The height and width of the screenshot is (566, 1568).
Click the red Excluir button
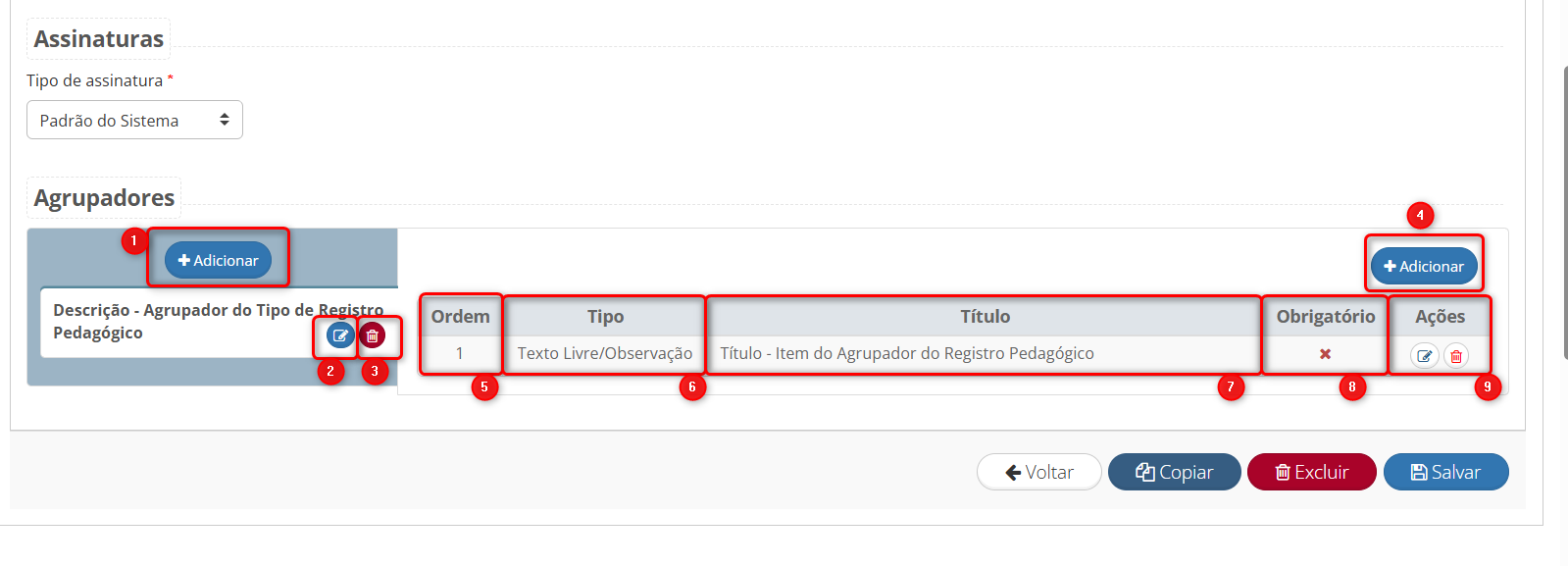1311,472
